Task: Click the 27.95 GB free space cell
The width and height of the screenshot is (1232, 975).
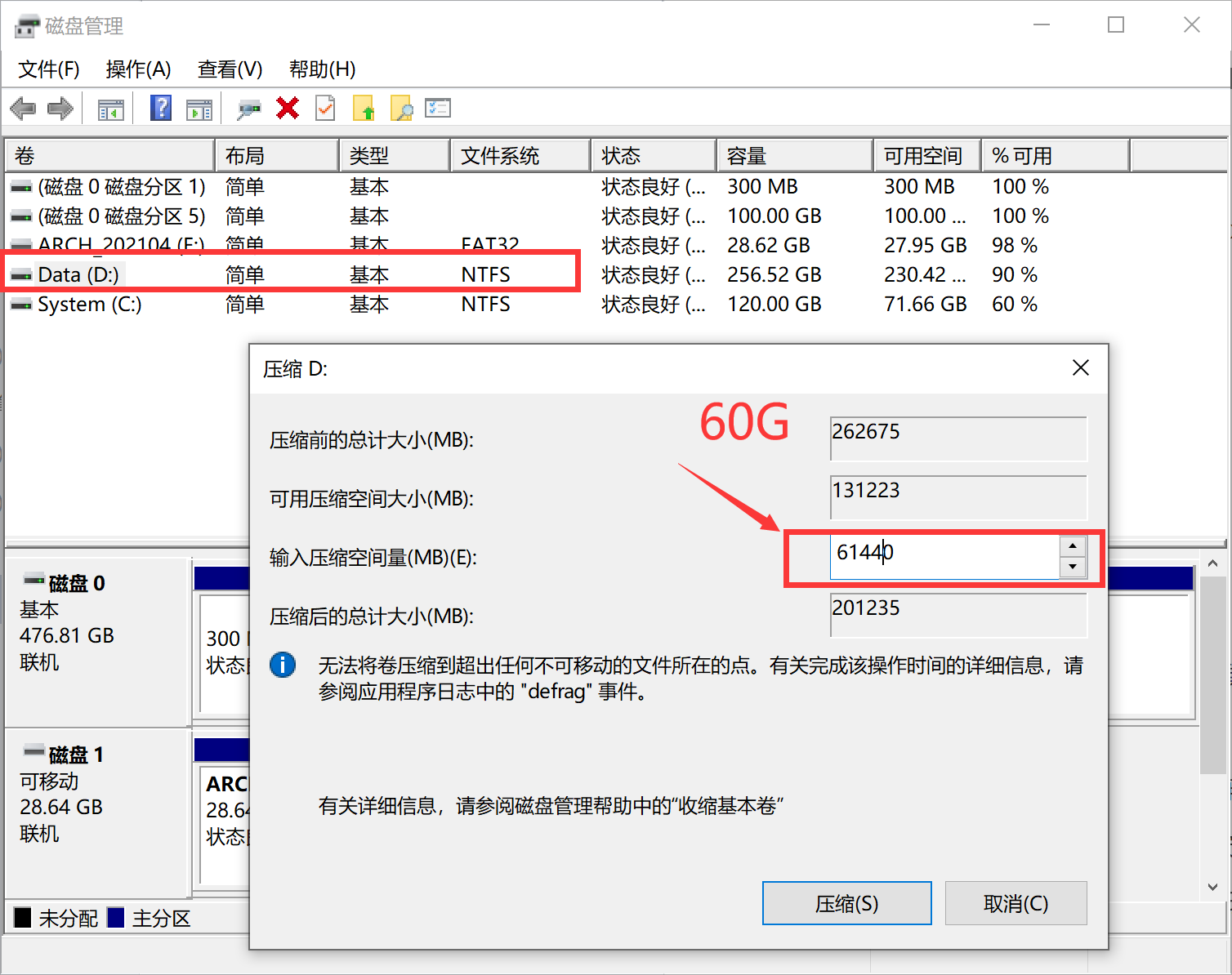Action: point(926,246)
